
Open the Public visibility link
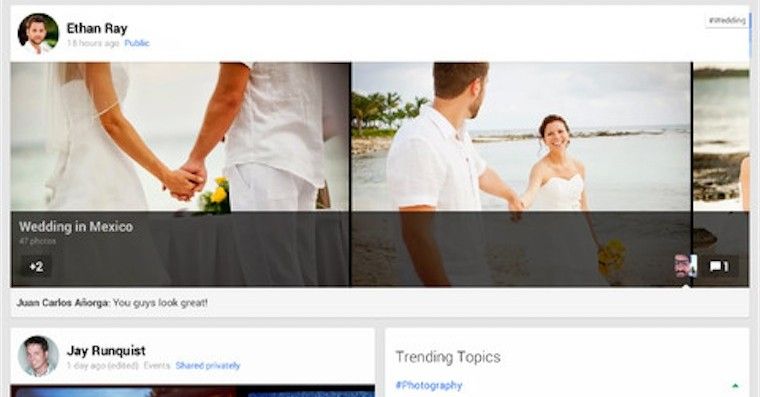(137, 43)
